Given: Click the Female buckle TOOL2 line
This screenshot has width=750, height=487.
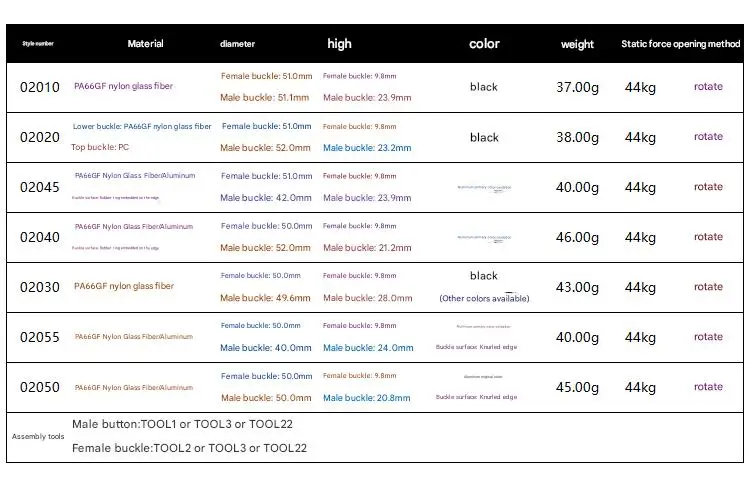Looking at the screenshot, I should coord(189,448).
